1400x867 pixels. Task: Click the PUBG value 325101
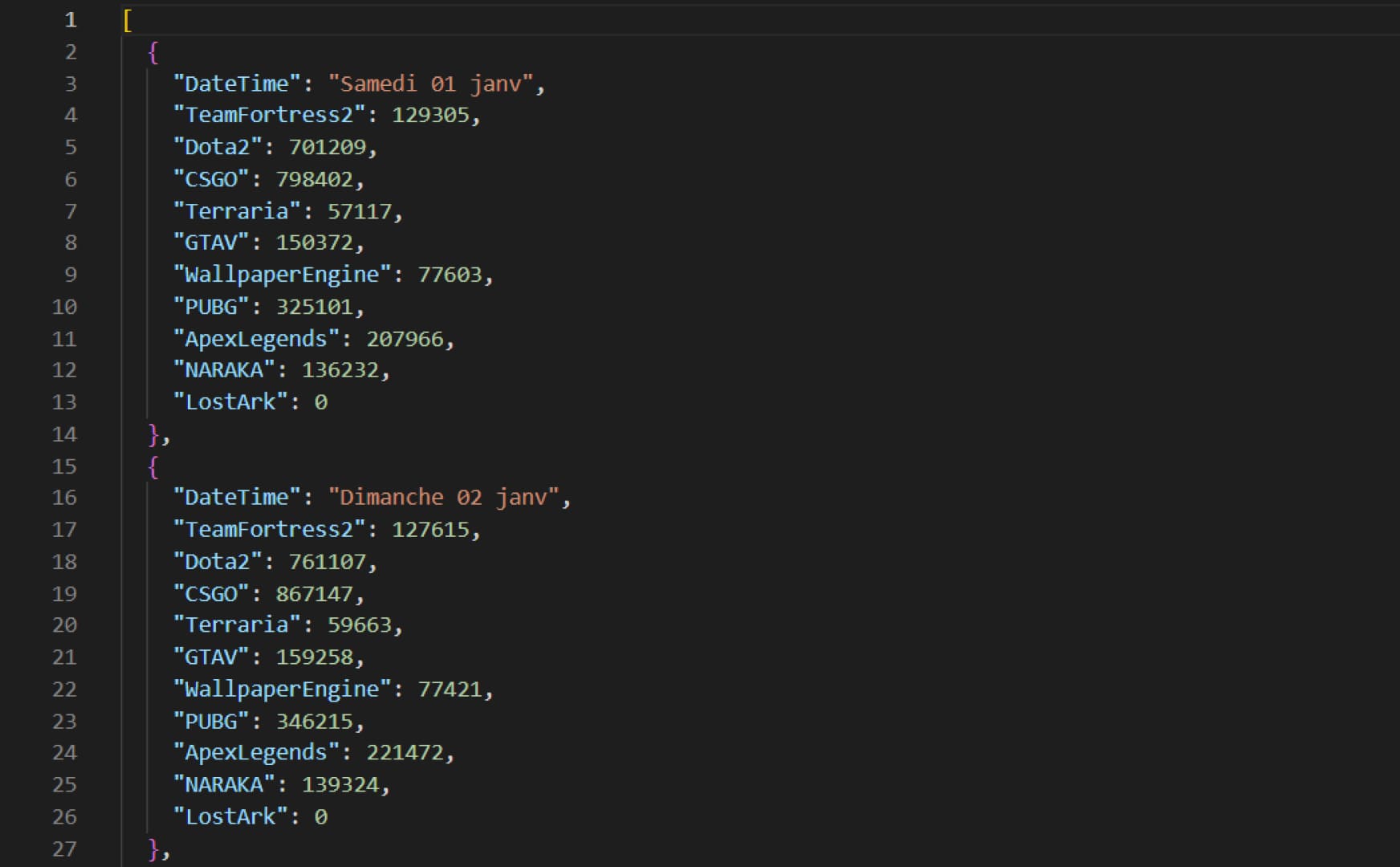tap(315, 307)
